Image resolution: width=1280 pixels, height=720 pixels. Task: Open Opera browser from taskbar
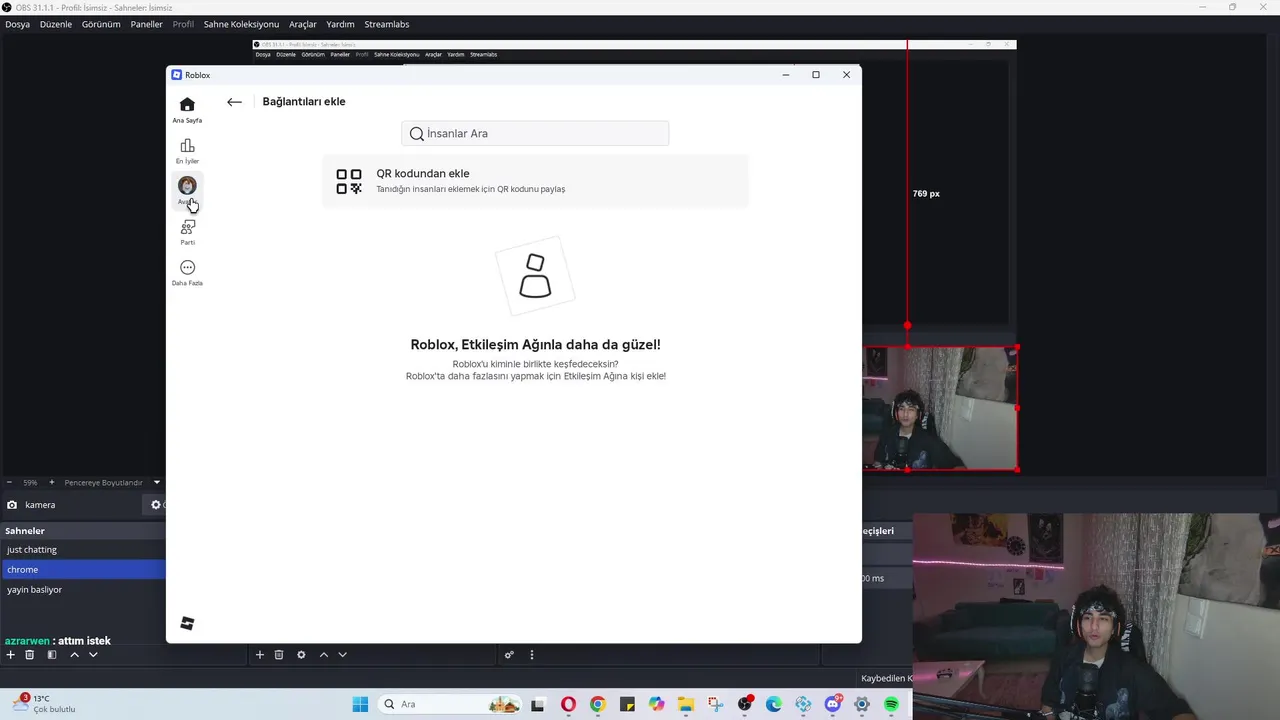coord(568,704)
